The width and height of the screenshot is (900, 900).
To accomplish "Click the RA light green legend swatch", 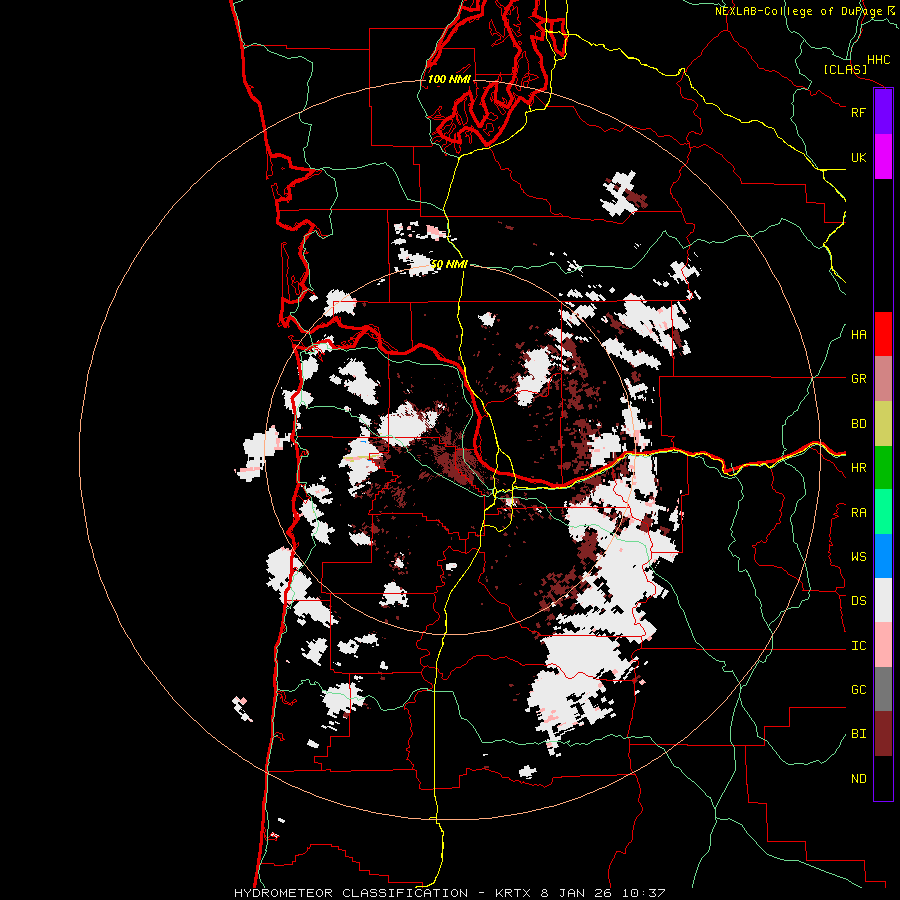I will pos(883,512).
